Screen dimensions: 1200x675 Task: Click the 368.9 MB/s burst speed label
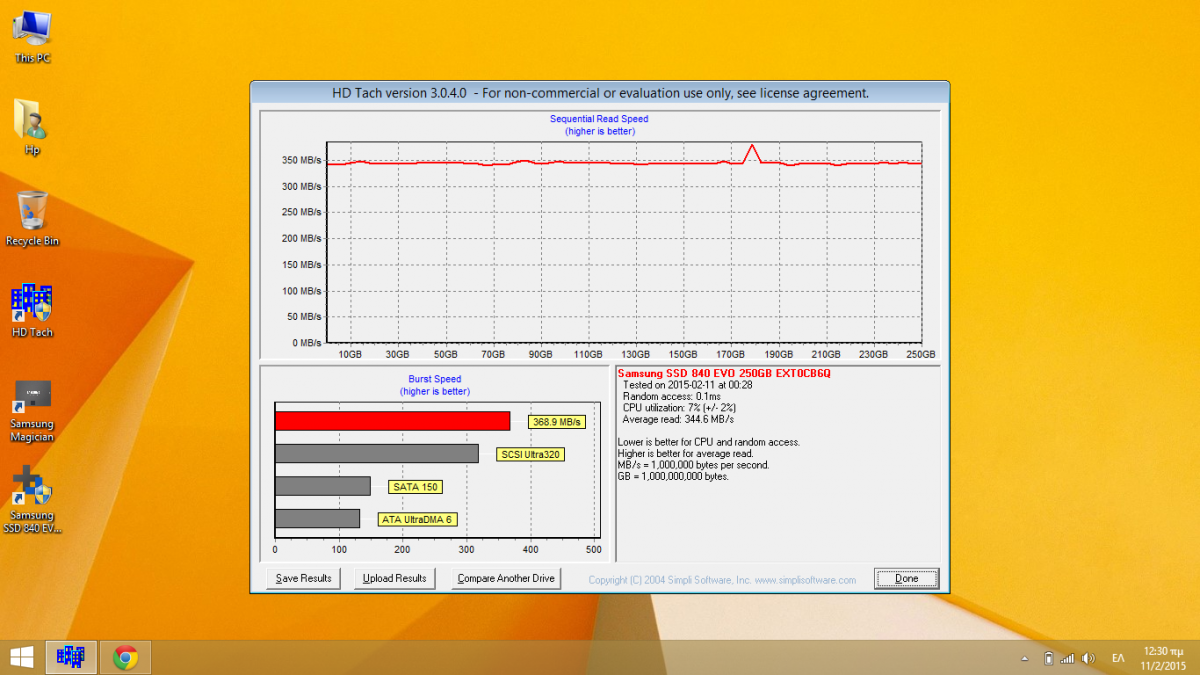tap(557, 422)
